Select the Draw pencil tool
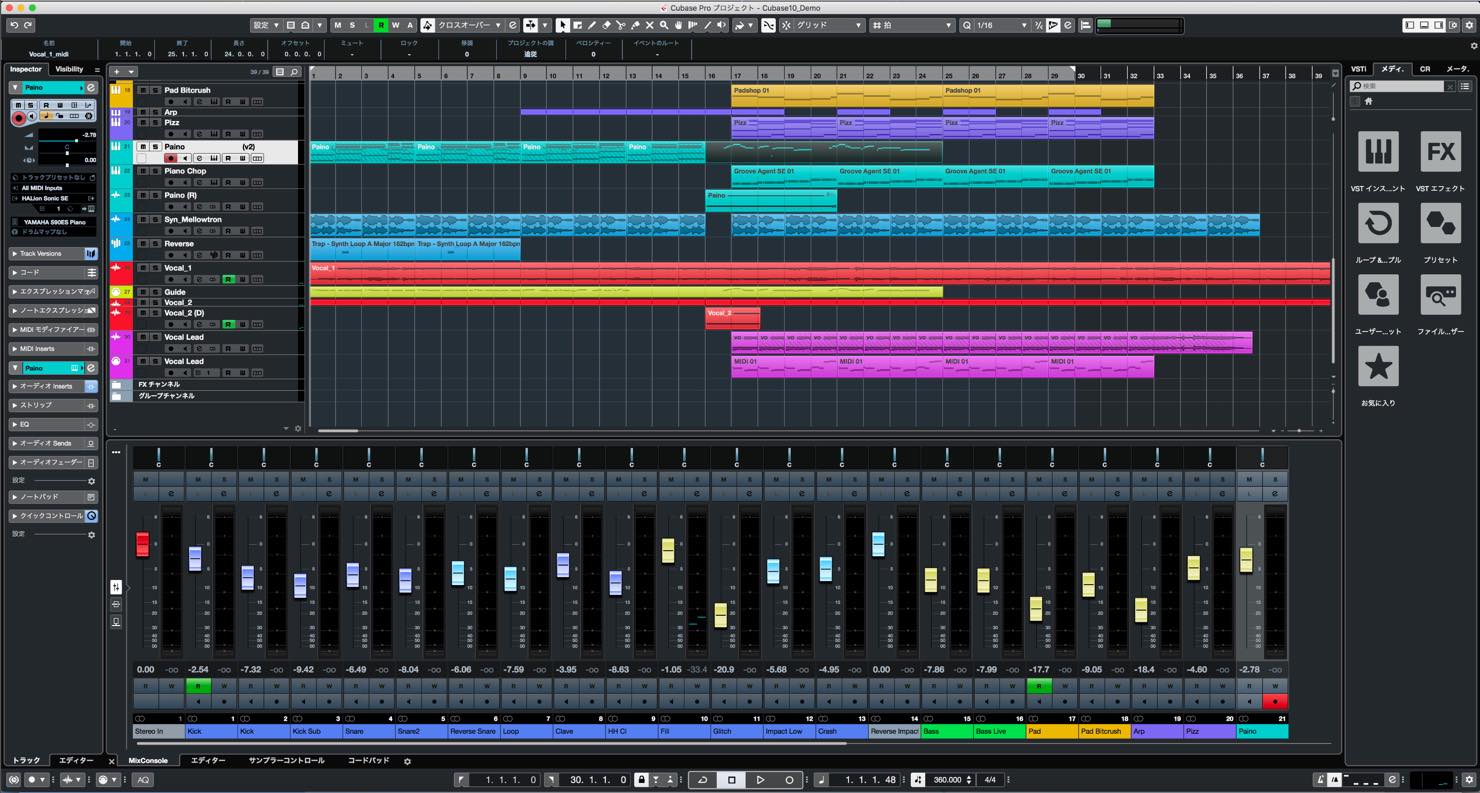 pyautogui.click(x=592, y=25)
